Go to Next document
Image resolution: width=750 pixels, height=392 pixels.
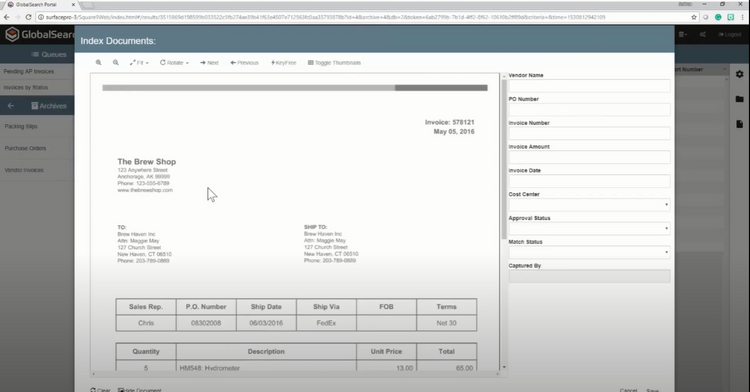pos(210,63)
